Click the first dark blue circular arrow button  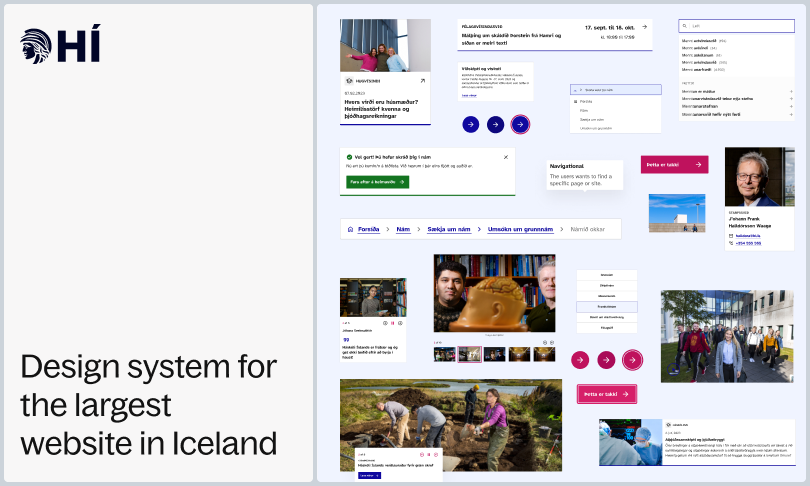471,124
